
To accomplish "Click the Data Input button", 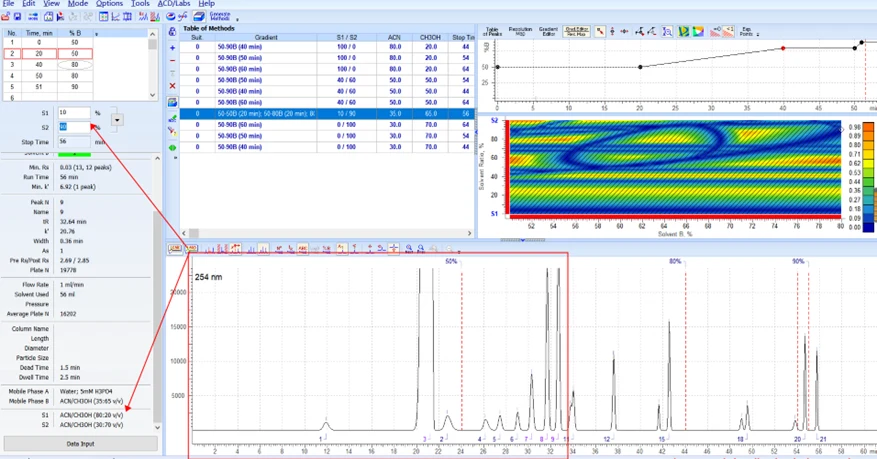I will [x=80, y=444].
